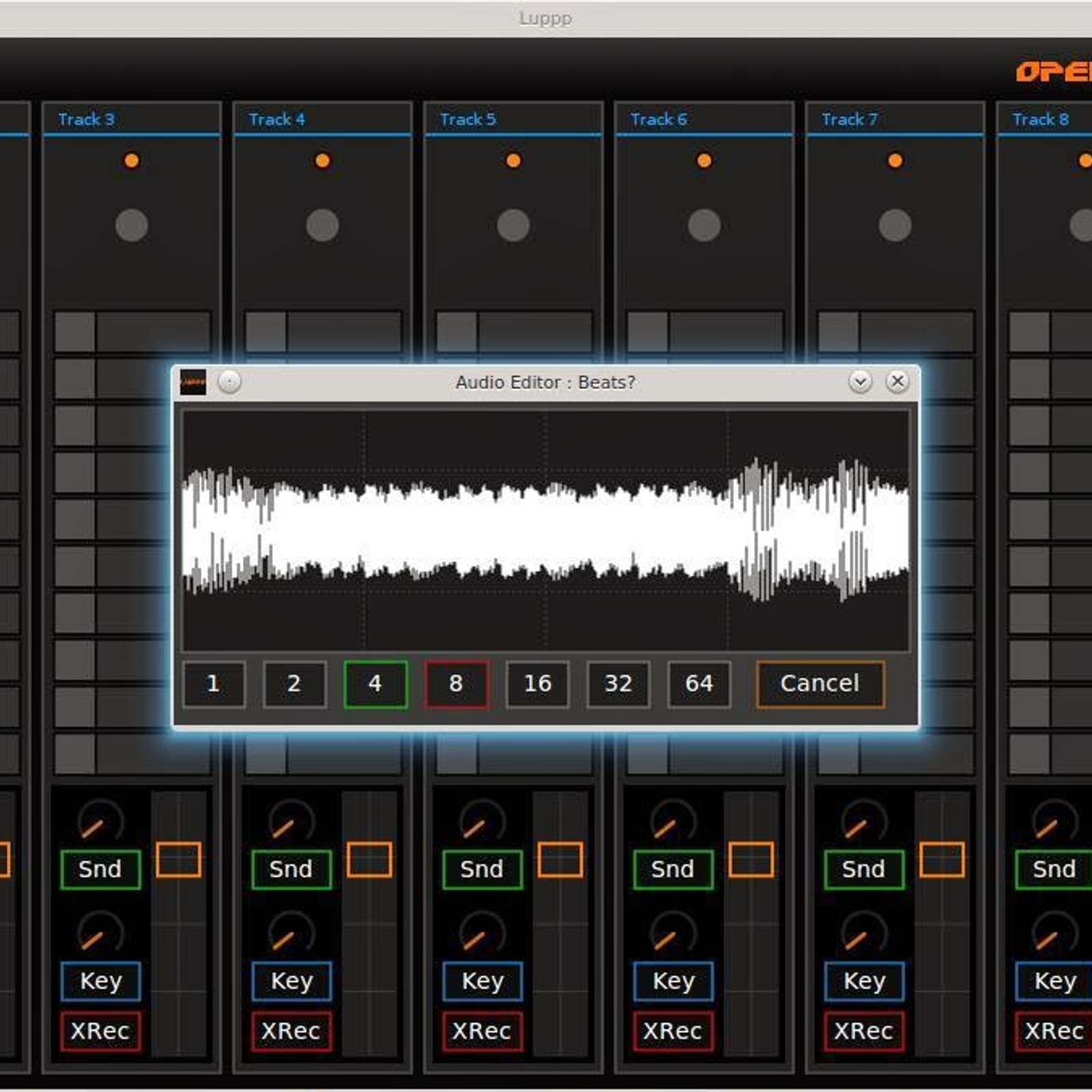Select 1 beat in Audio Editor
Image resolution: width=1092 pixels, height=1092 pixels.
click(214, 684)
